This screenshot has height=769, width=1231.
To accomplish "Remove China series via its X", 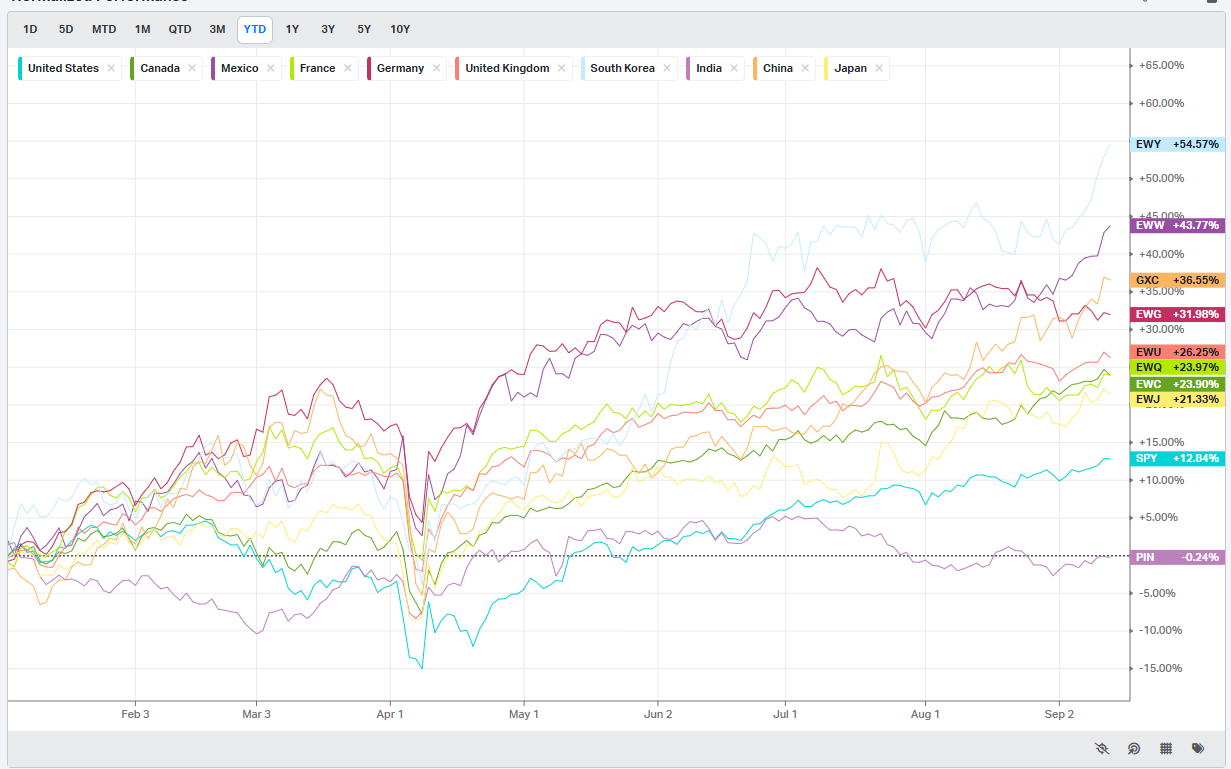I will coord(804,68).
